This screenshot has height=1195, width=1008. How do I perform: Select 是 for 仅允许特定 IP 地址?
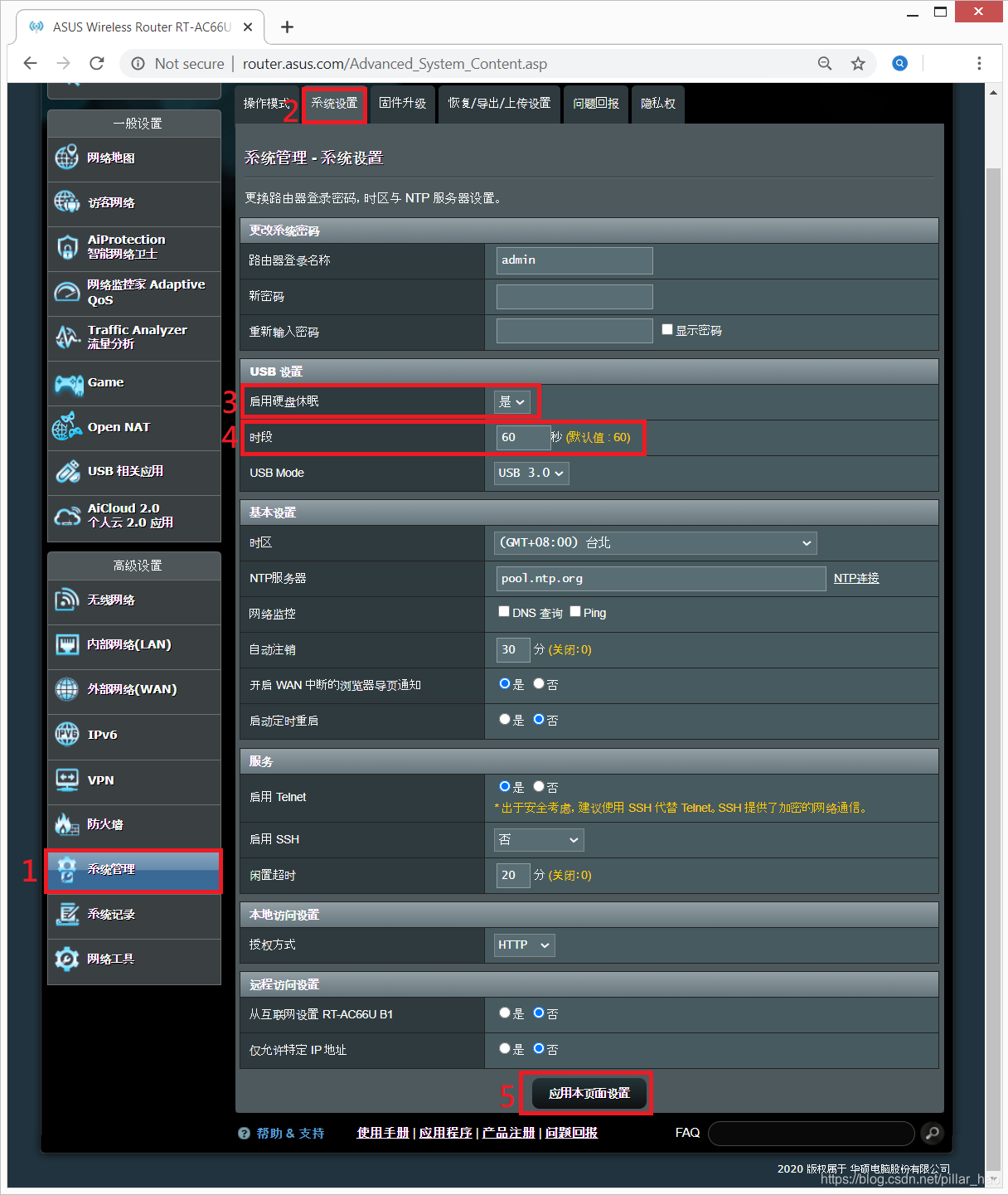click(505, 1048)
